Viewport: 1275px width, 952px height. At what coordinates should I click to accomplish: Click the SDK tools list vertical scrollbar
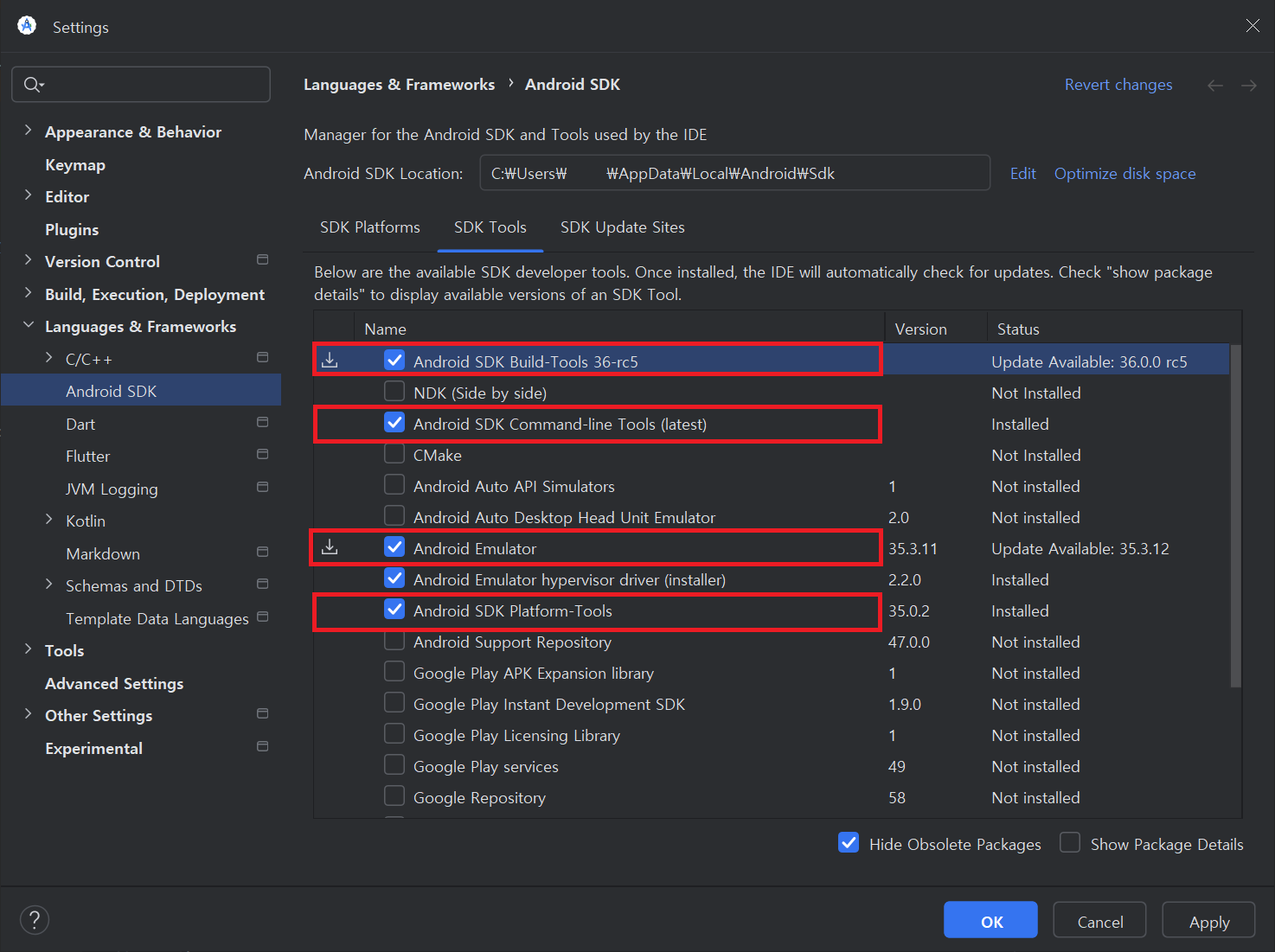pos(1236,515)
